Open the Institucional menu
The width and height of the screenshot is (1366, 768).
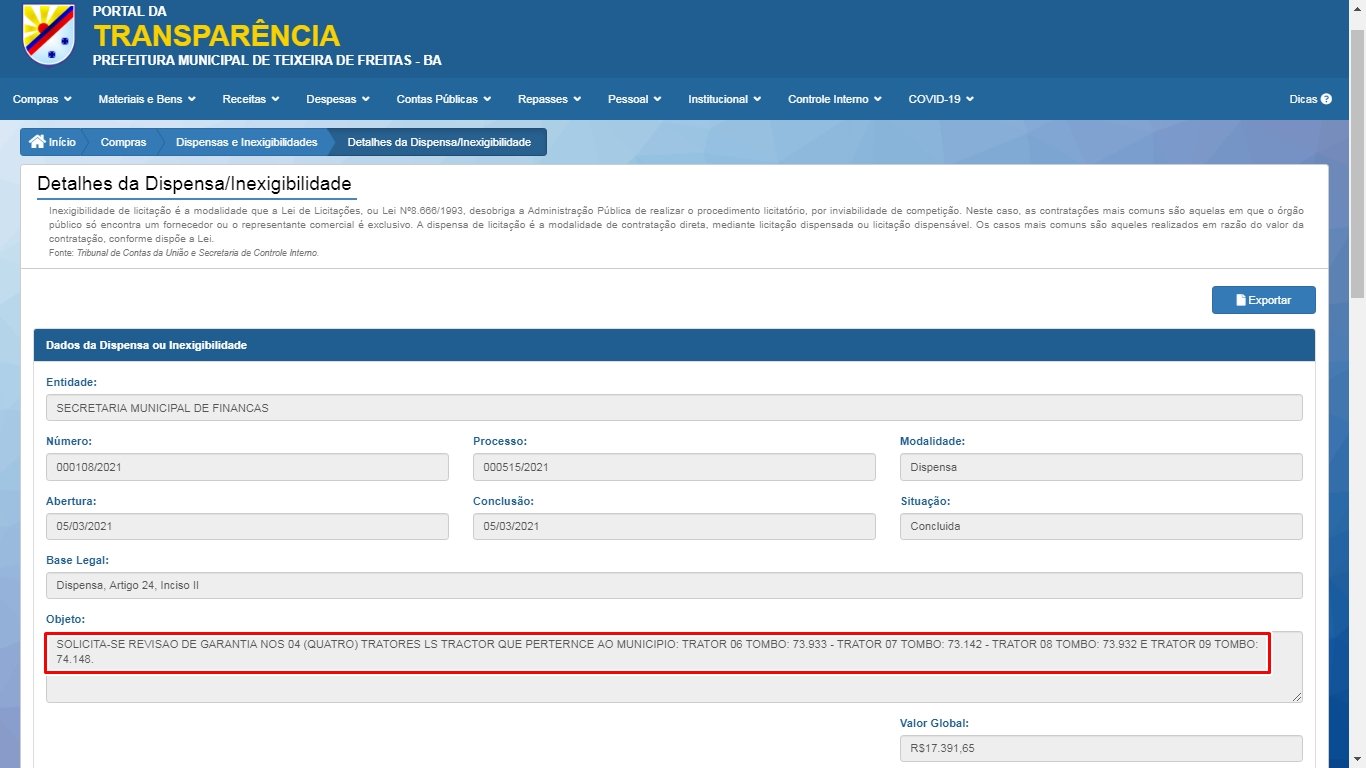(x=724, y=99)
